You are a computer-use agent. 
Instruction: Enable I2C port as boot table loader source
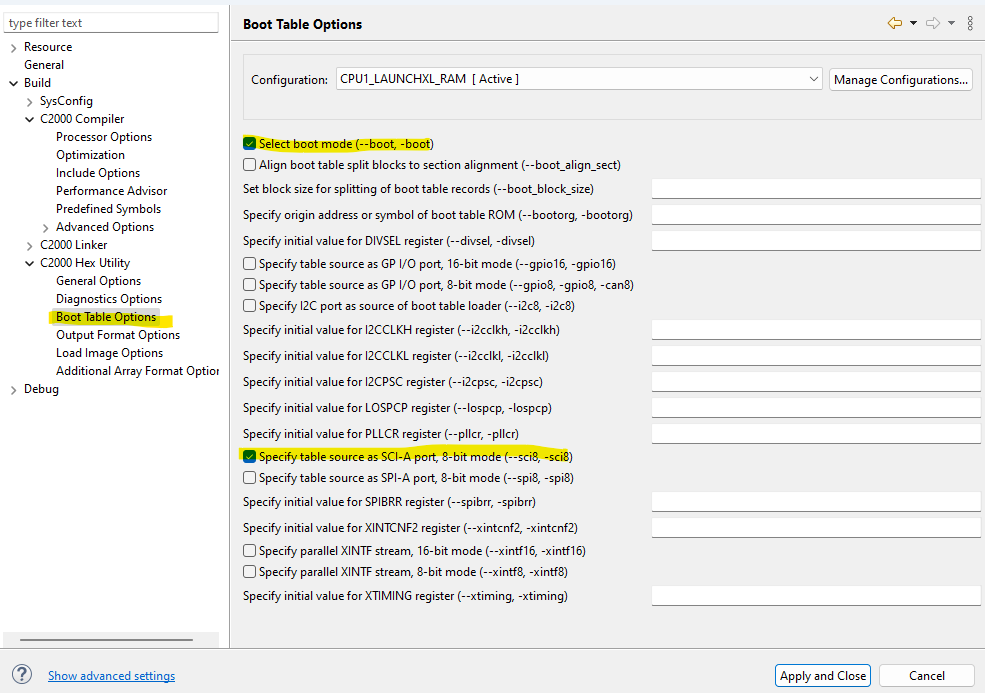[248, 305]
